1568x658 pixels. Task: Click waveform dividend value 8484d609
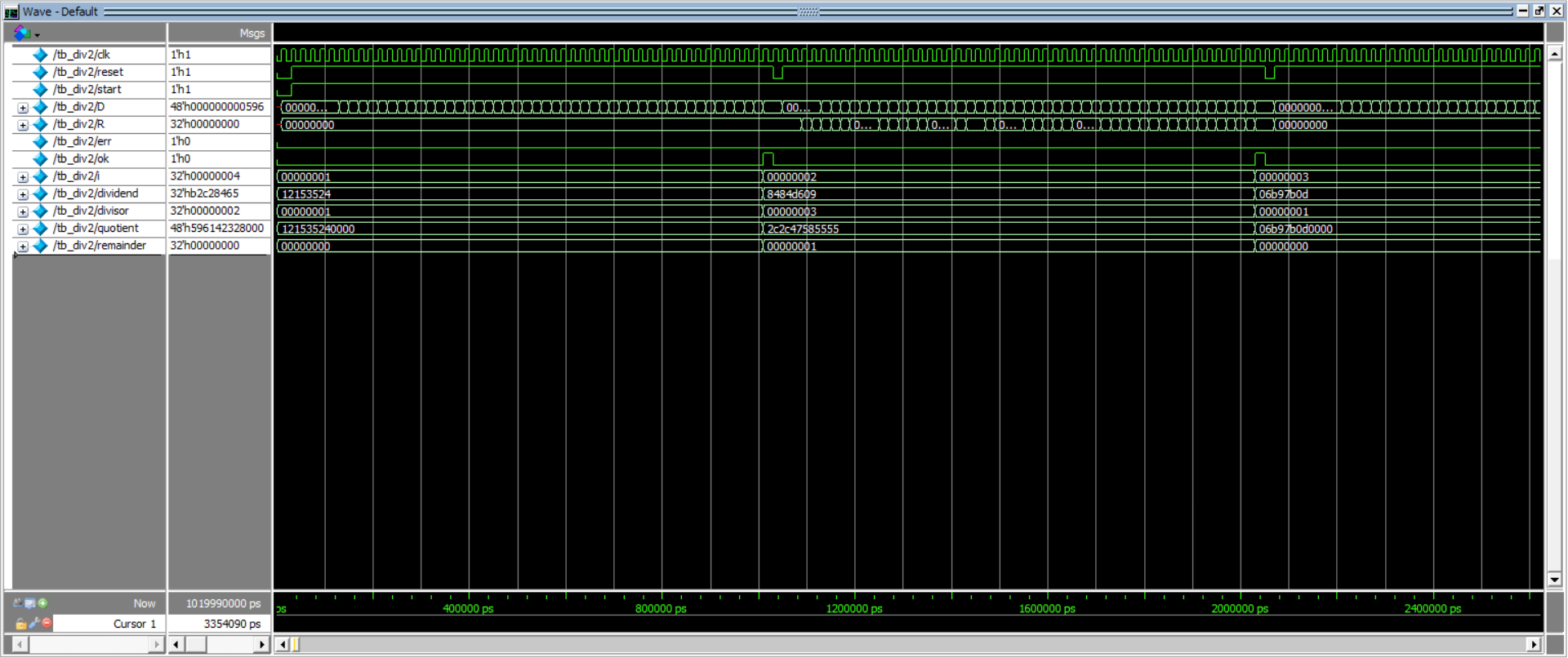[x=791, y=194]
